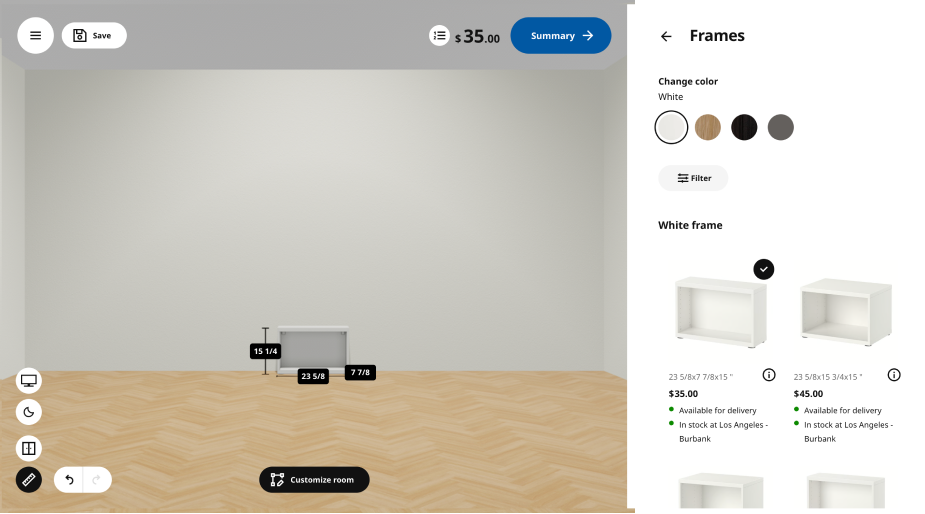The image size is (925, 514).
Task: Open the Filter options
Action: (x=693, y=178)
